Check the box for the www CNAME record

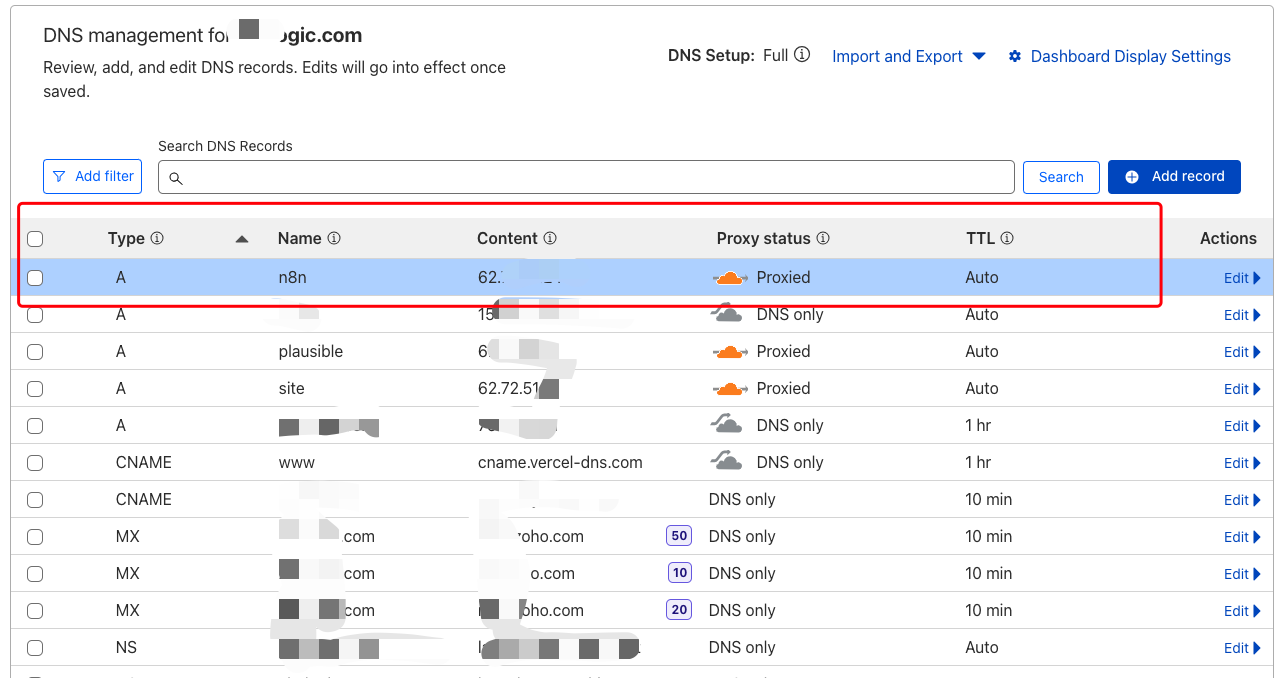pos(35,463)
